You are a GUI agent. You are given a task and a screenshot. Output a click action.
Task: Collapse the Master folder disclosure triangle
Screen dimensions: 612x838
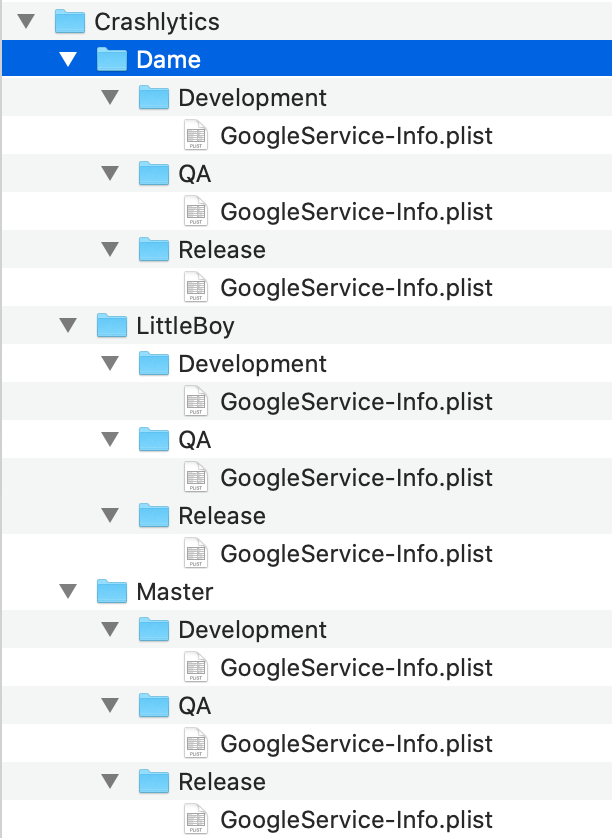[68, 591]
